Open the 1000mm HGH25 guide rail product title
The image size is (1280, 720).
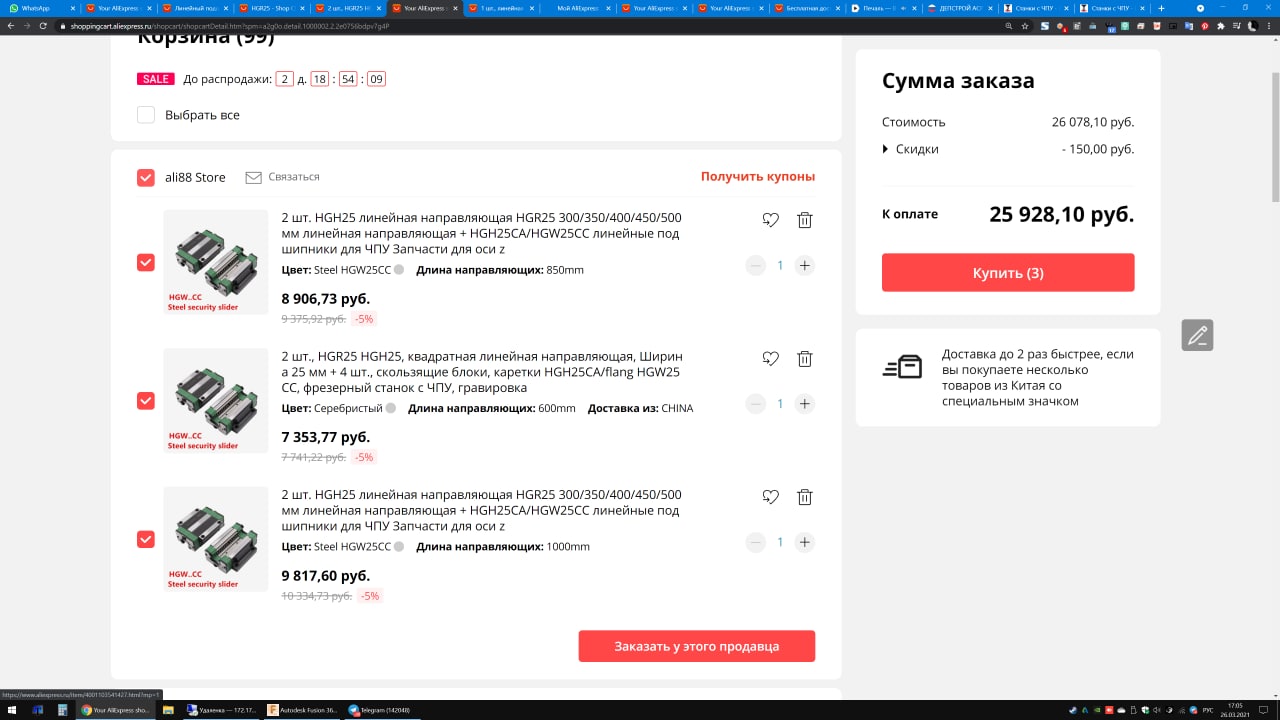[x=482, y=510]
